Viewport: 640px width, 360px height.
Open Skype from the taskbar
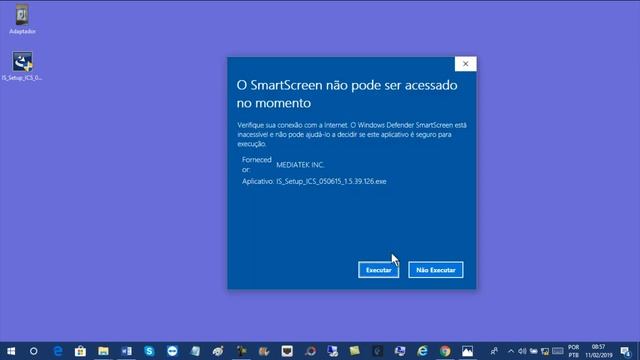[149, 351]
